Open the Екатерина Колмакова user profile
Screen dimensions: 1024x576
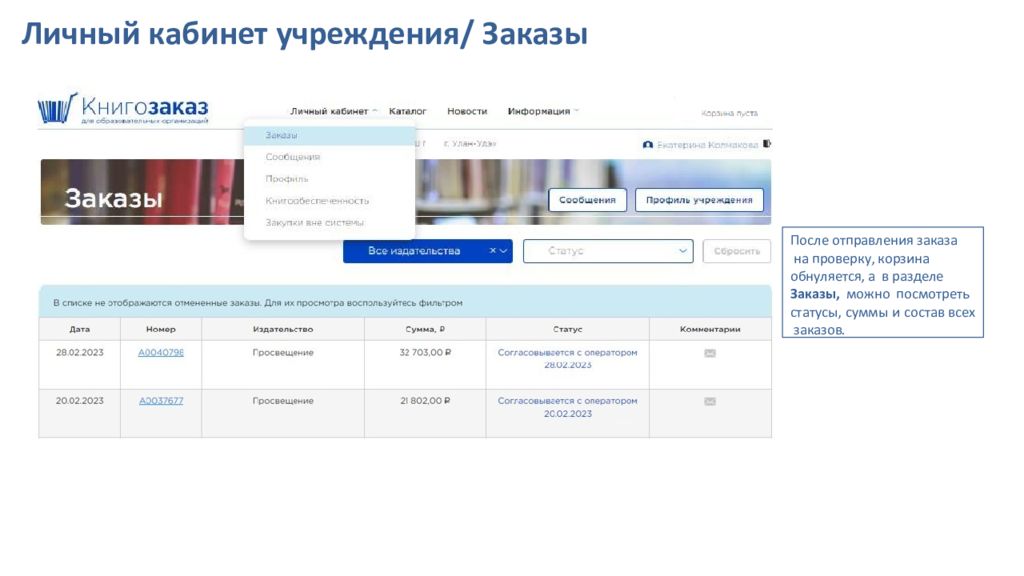(x=707, y=144)
